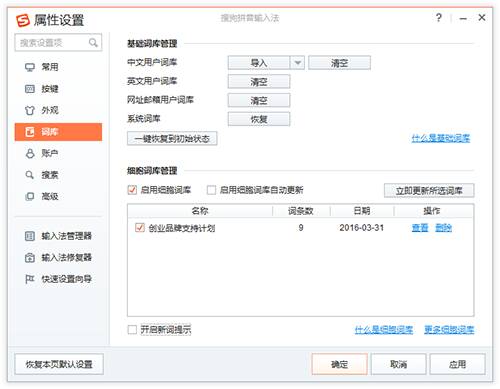Check the 开启新词提示 checkbox
This screenshot has width=500, height=389.
pos(132,330)
